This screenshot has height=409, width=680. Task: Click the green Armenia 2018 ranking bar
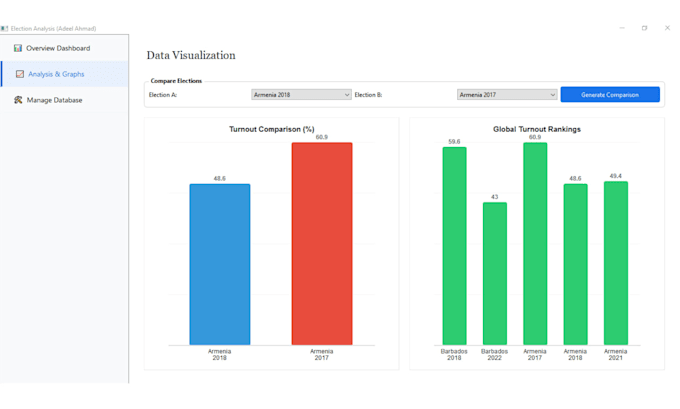pos(575,265)
